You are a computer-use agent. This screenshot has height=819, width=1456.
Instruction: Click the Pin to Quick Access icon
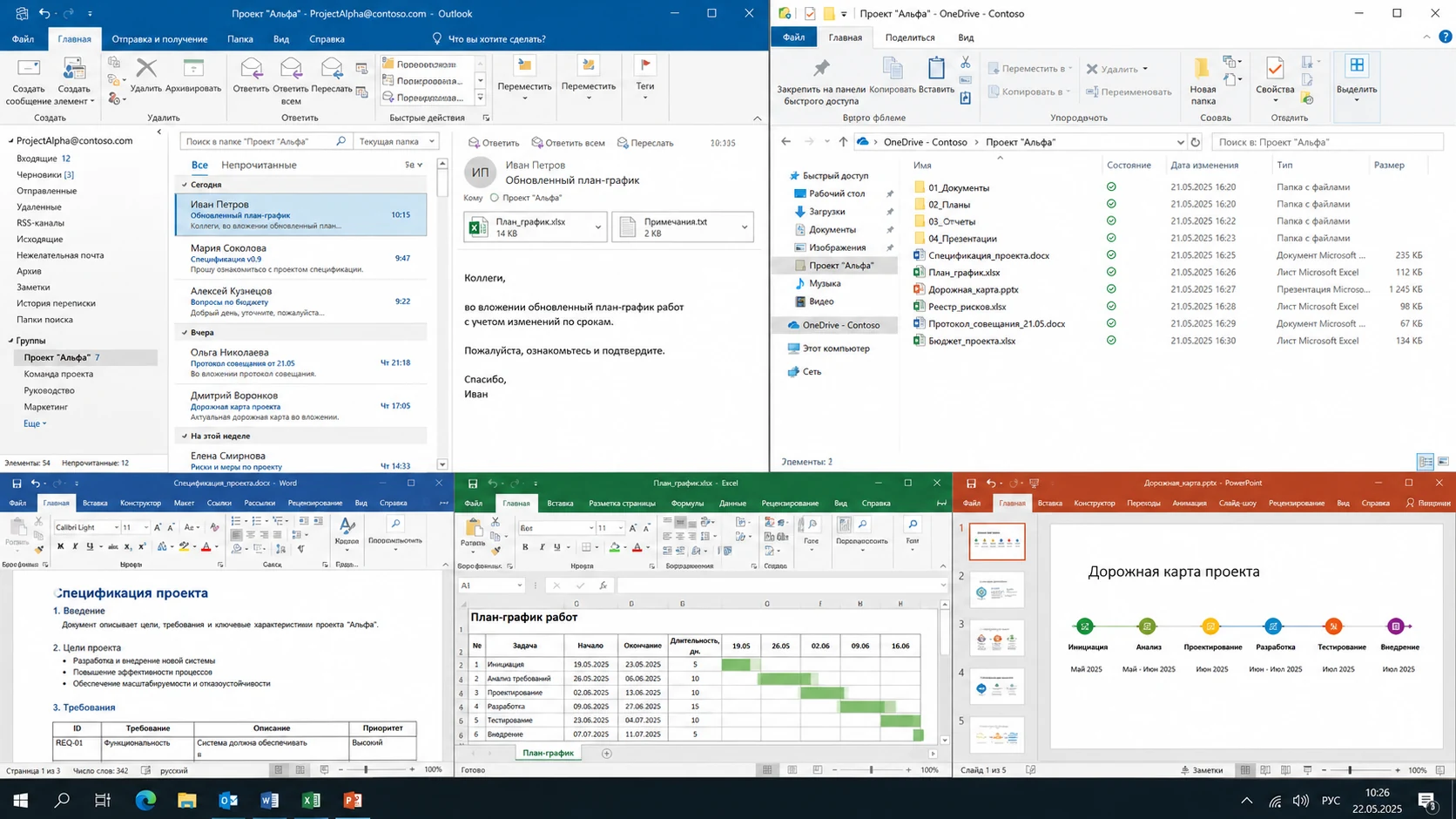click(820, 68)
